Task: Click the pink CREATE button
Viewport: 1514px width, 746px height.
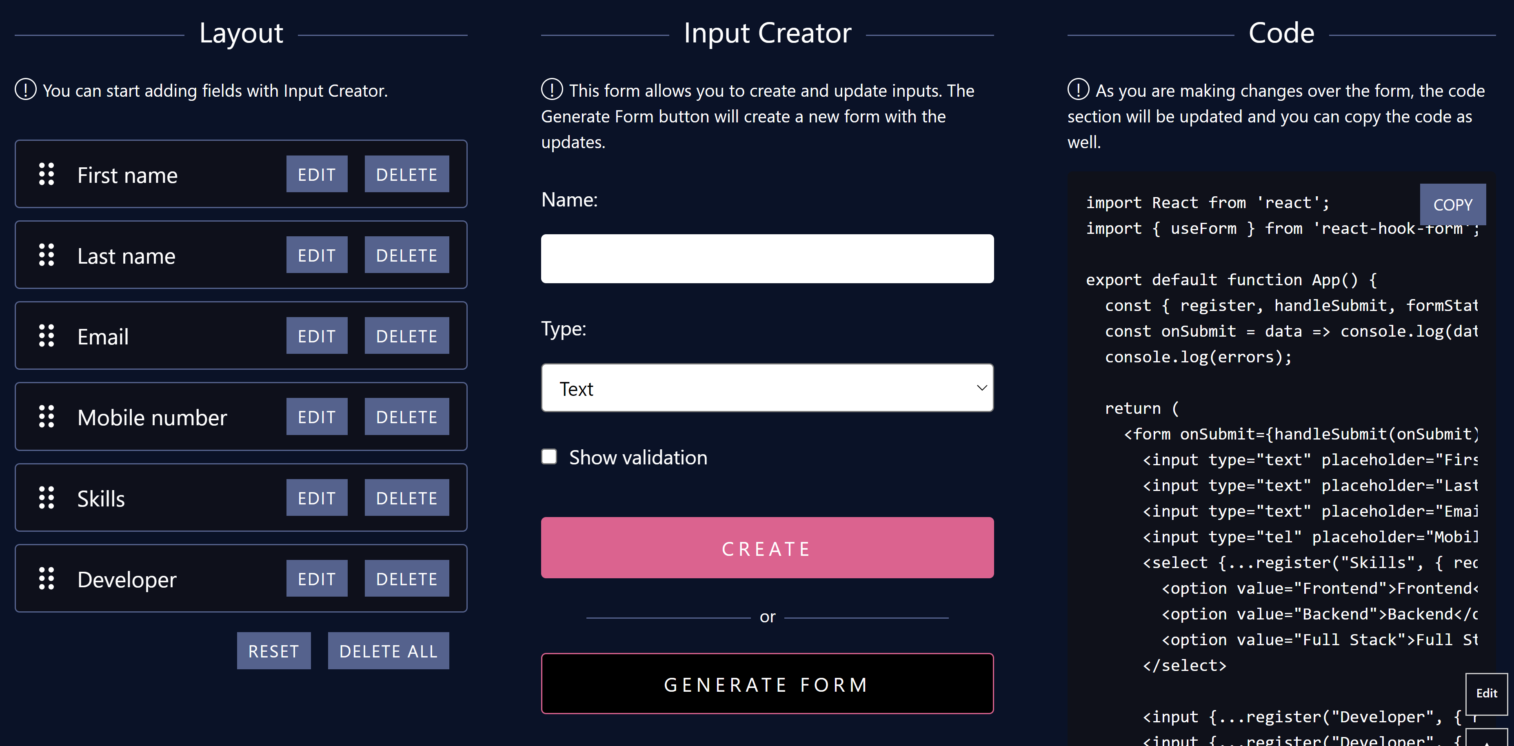Action: [767, 548]
